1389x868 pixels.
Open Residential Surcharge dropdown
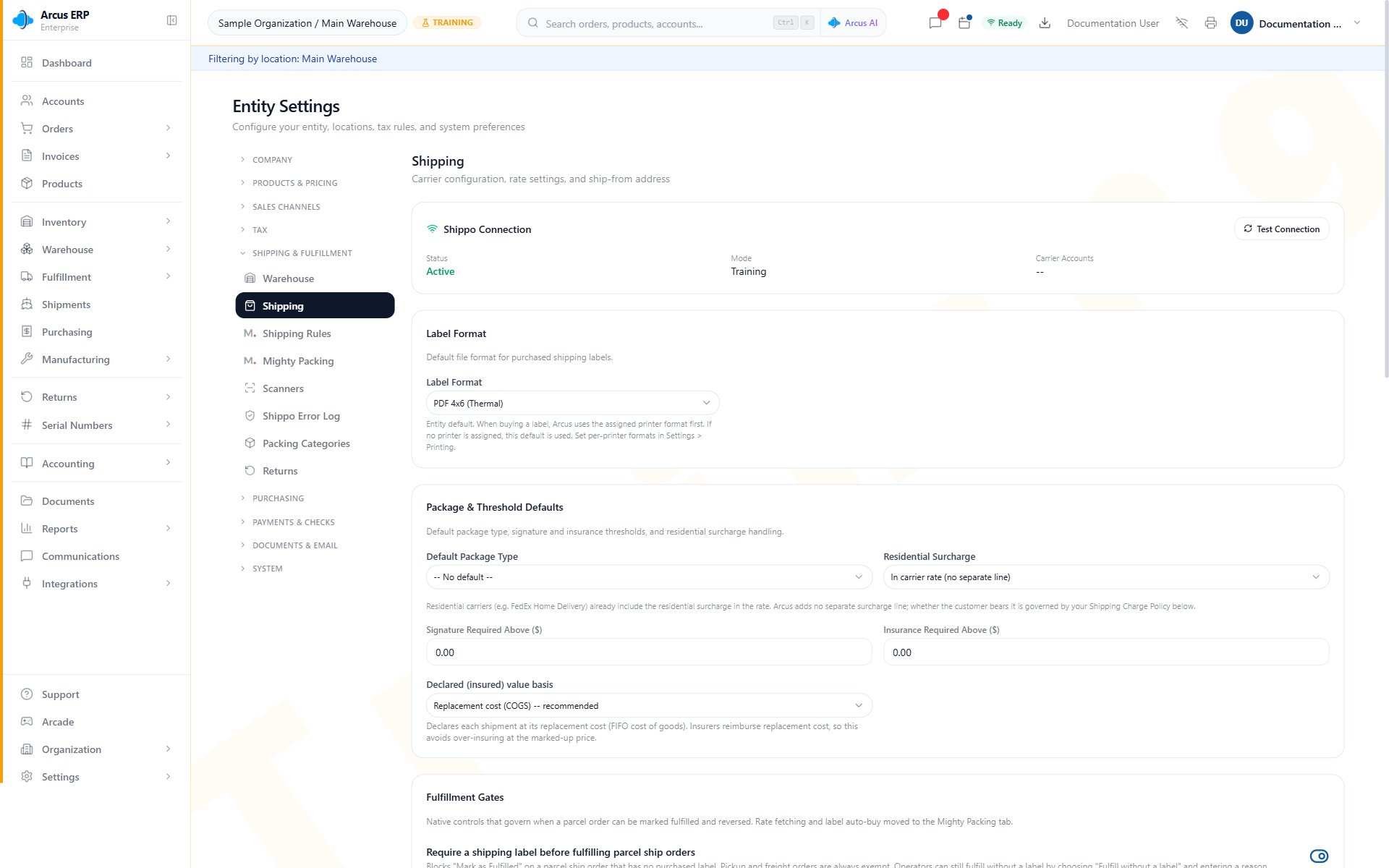pos(1106,577)
